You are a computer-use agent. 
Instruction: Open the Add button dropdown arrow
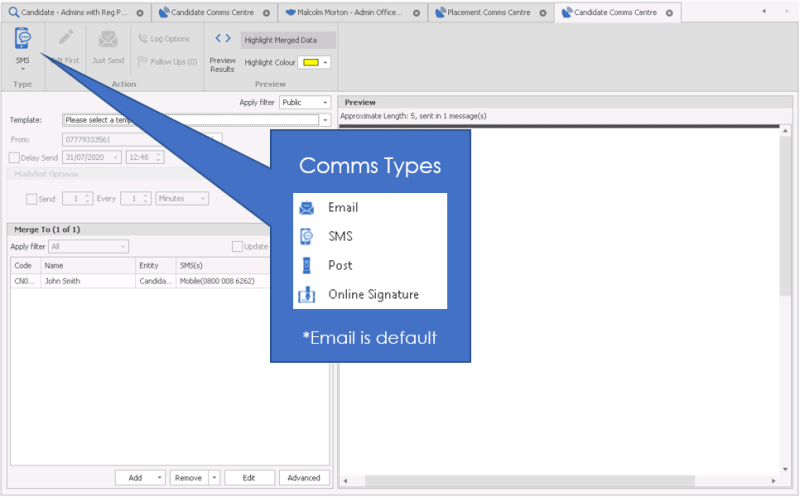(x=160, y=478)
